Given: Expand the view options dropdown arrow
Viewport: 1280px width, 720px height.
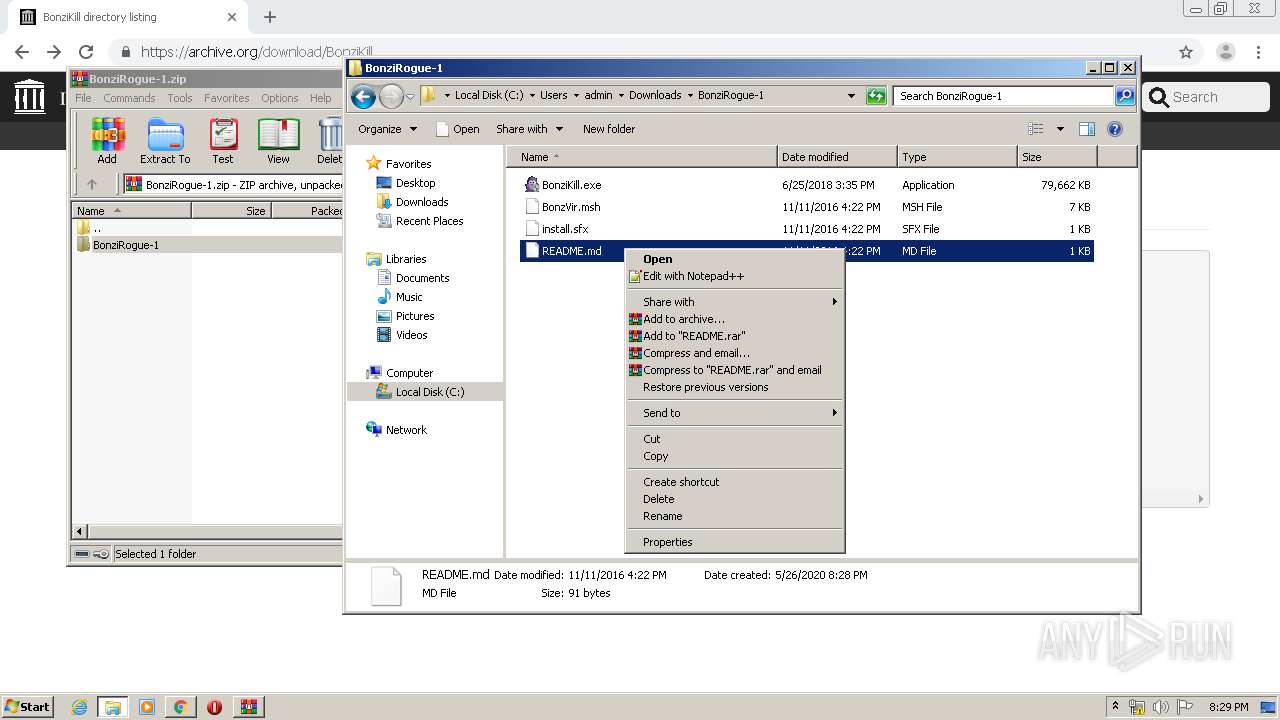Looking at the screenshot, I should click(x=1060, y=129).
